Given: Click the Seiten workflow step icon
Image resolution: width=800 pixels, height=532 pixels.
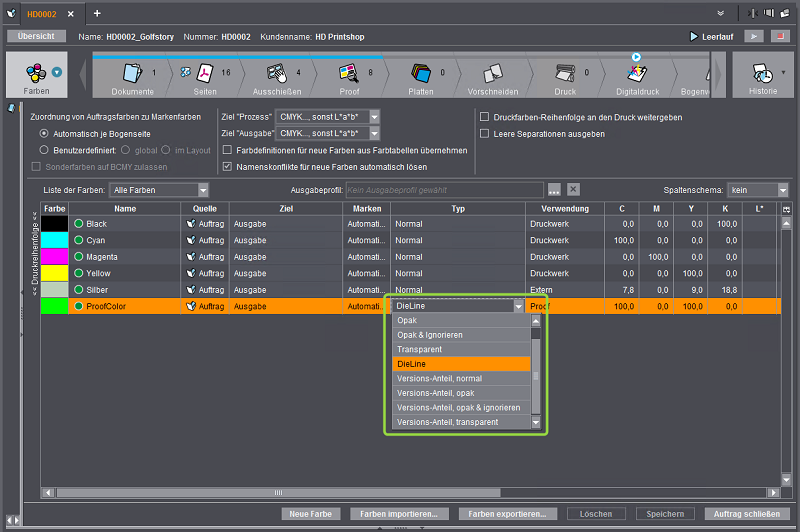Looking at the screenshot, I should tap(204, 73).
